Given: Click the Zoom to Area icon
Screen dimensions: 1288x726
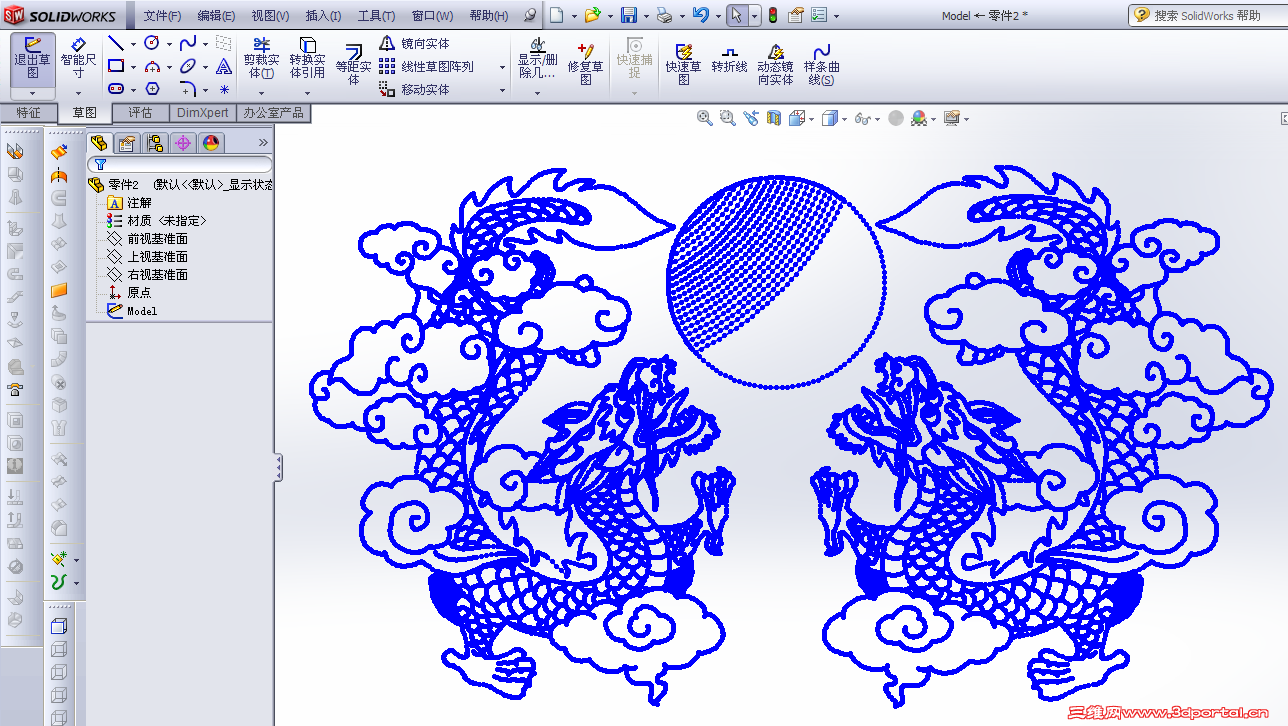Looking at the screenshot, I should (x=727, y=118).
